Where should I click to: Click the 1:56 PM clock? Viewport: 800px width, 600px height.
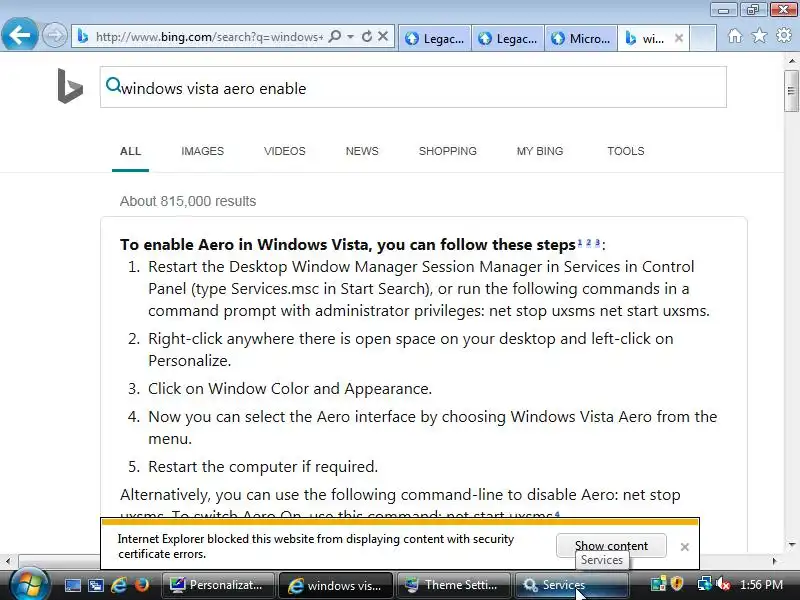(761, 585)
